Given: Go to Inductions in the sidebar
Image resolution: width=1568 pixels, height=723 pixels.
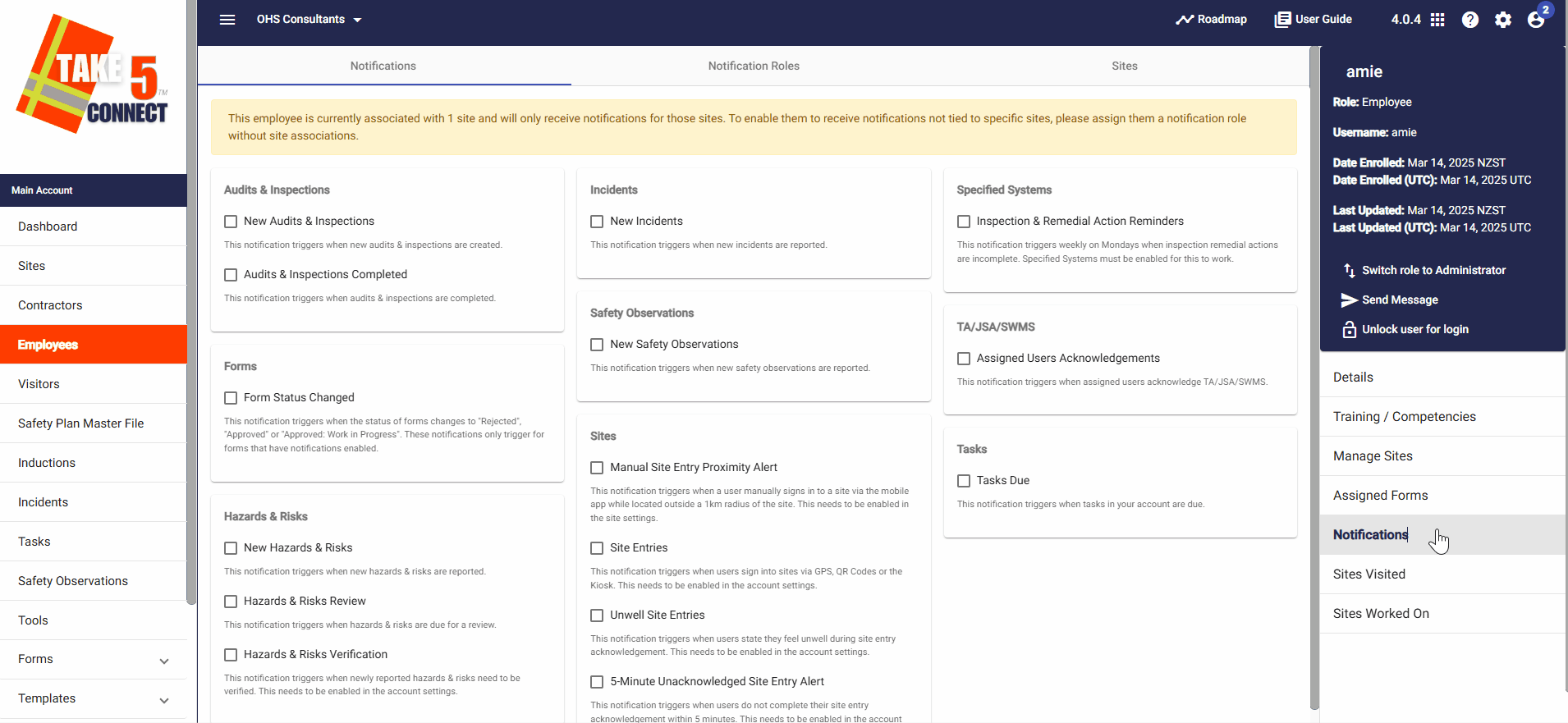Looking at the screenshot, I should (94, 463).
